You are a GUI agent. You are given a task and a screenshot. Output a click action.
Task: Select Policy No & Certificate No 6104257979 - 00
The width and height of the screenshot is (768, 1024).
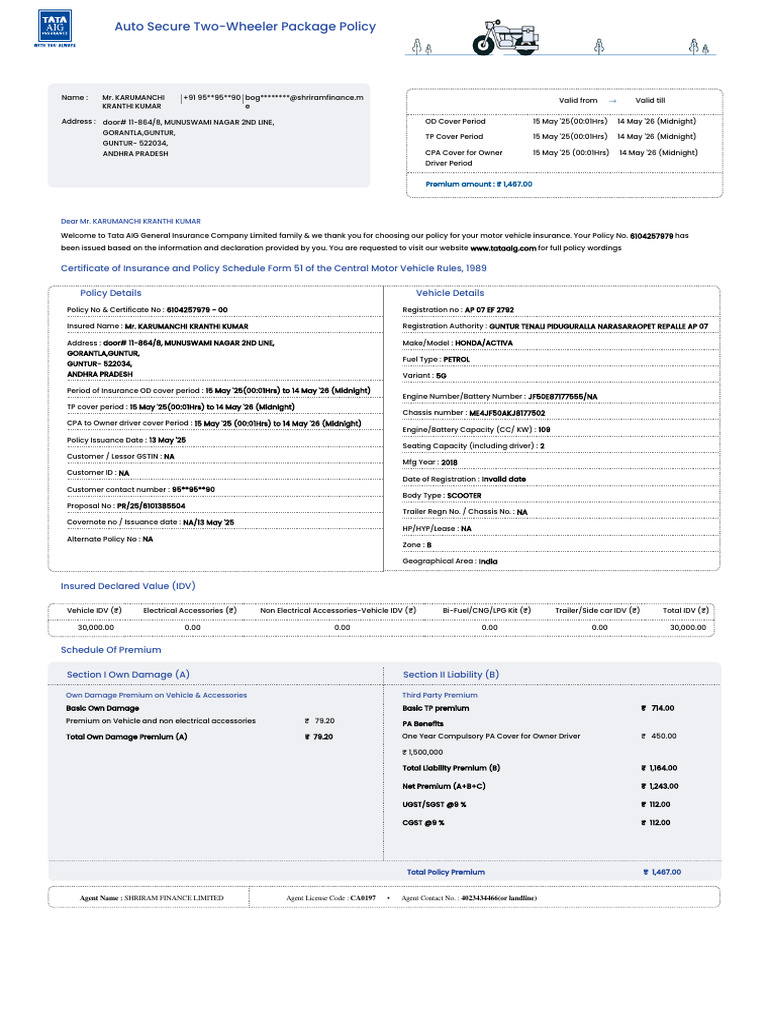(147, 310)
